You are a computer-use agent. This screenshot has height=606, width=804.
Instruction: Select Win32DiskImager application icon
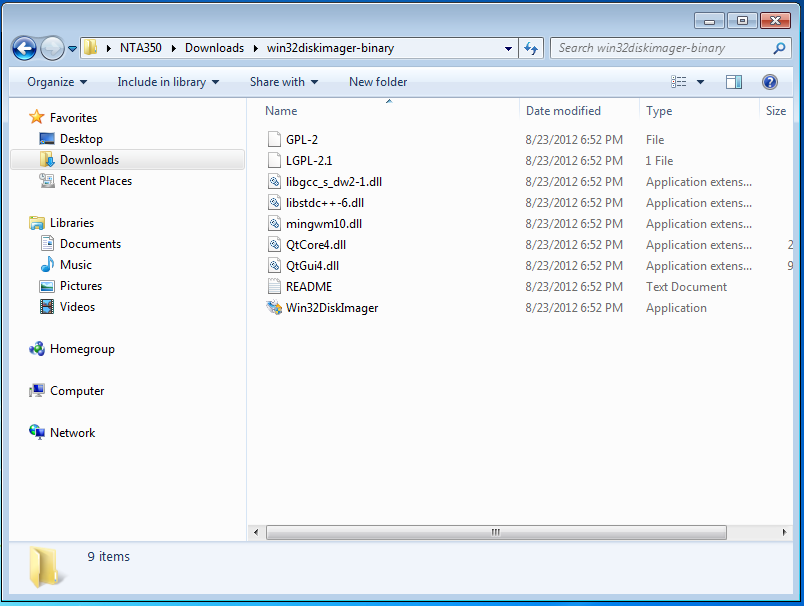pyautogui.click(x=274, y=307)
